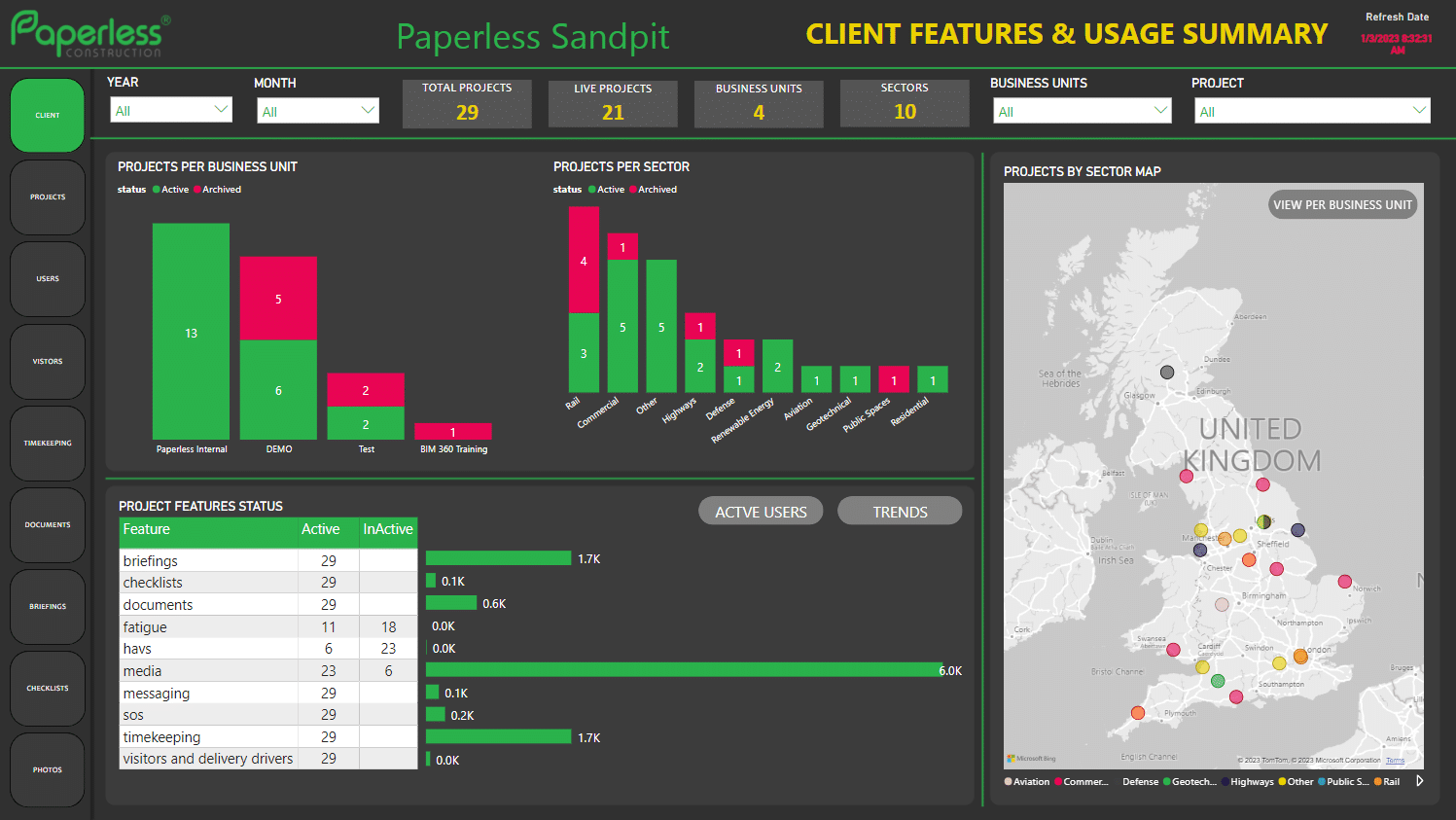Image resolution: width=1456 pixels, height=820 pixels.
Task: Go to the TIMEKEEPING navigation tab
Action: click(x=48, y=444)
